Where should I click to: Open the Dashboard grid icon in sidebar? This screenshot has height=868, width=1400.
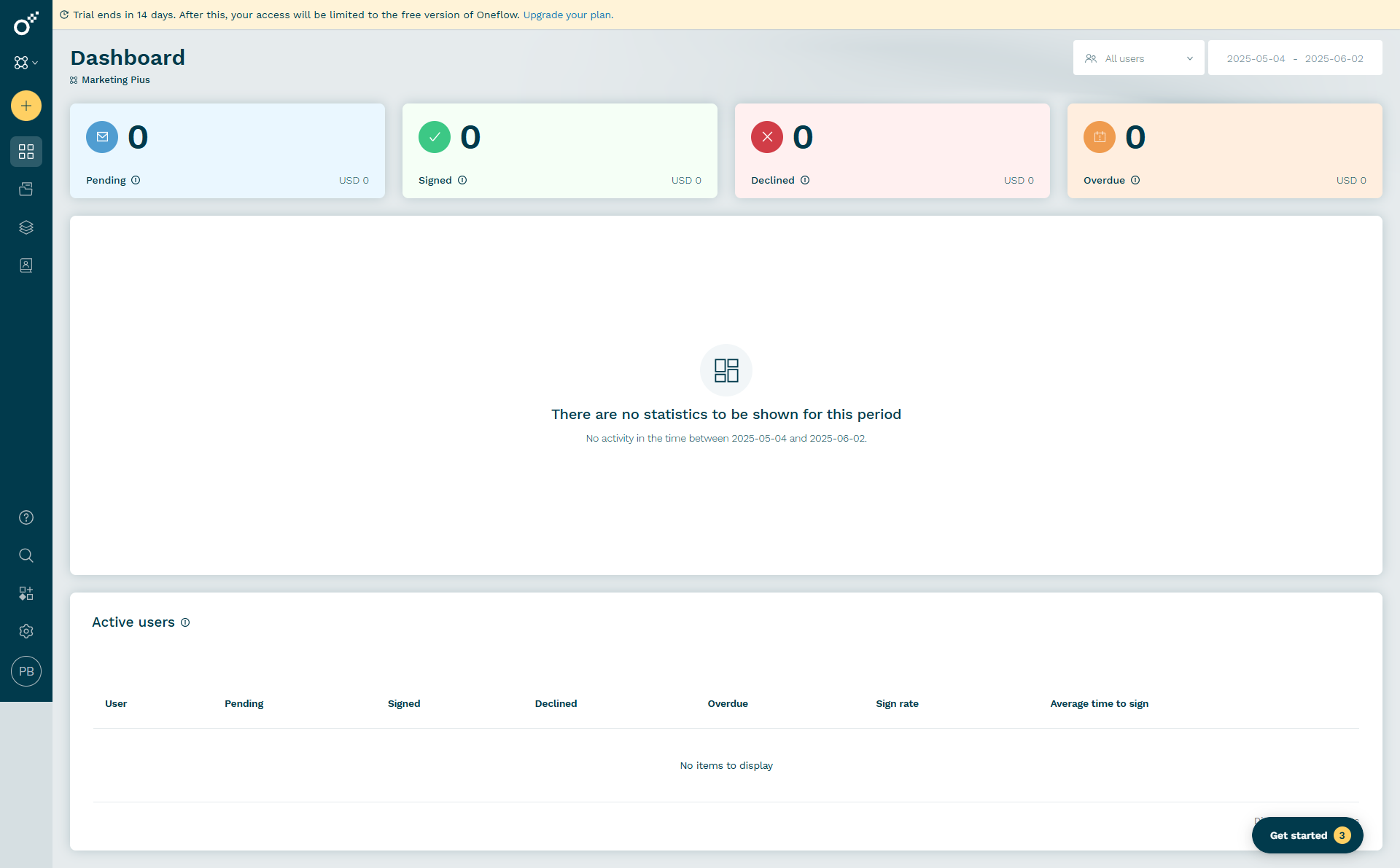pos(26,152)
